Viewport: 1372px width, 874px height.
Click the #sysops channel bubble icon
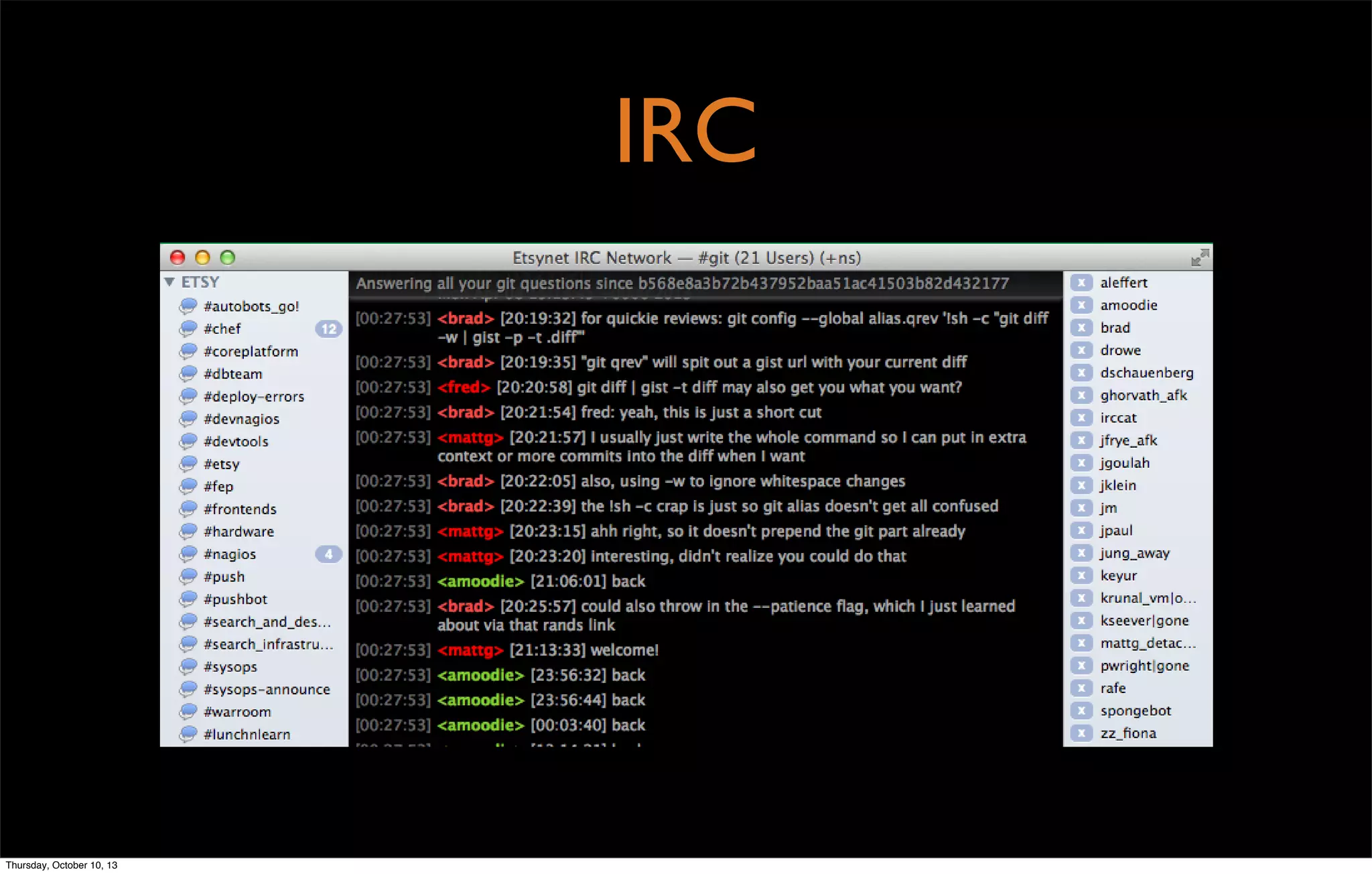click(188, 667)
